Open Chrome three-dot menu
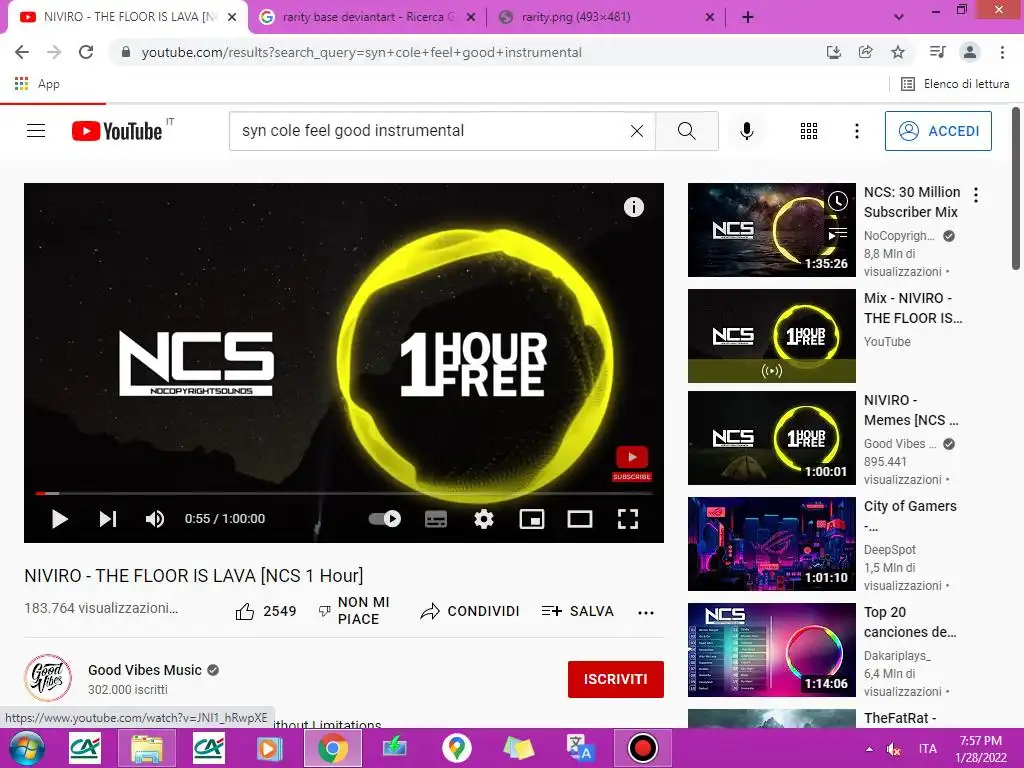This screenshot has height=768, width=1024. [1002, 52]
